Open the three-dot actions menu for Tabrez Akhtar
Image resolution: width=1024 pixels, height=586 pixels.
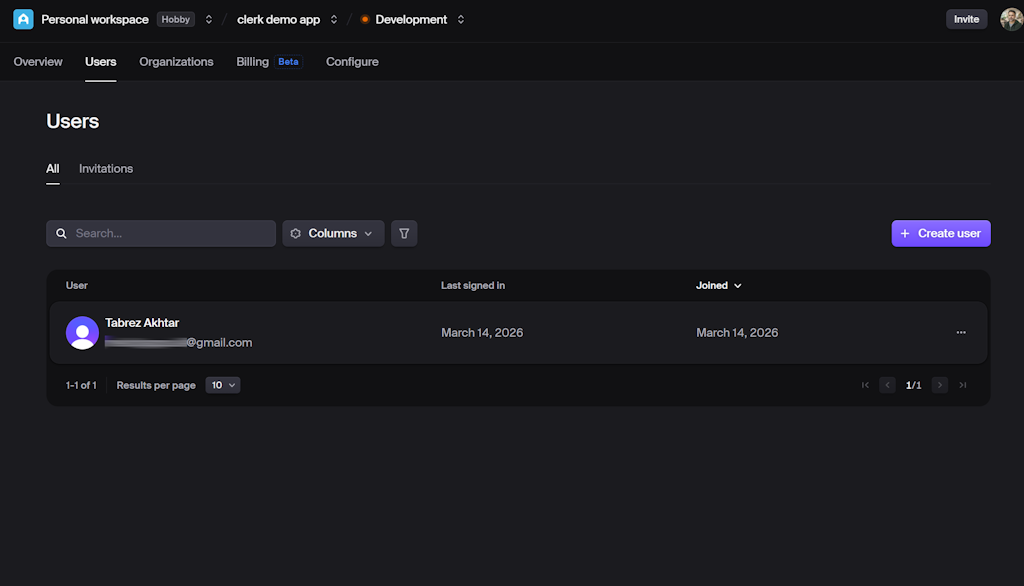click(961, 332)
